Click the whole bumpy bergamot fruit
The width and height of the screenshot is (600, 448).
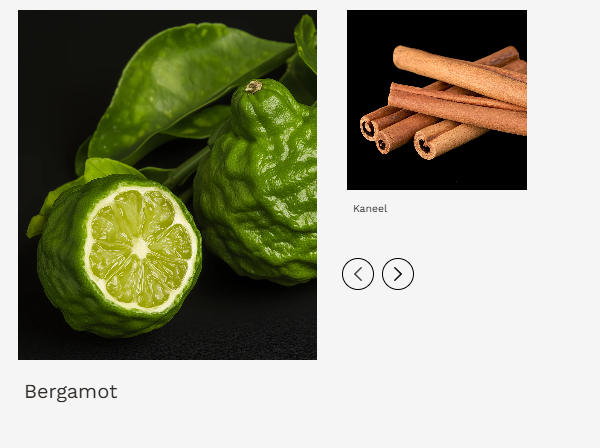[x=256, y=184]
